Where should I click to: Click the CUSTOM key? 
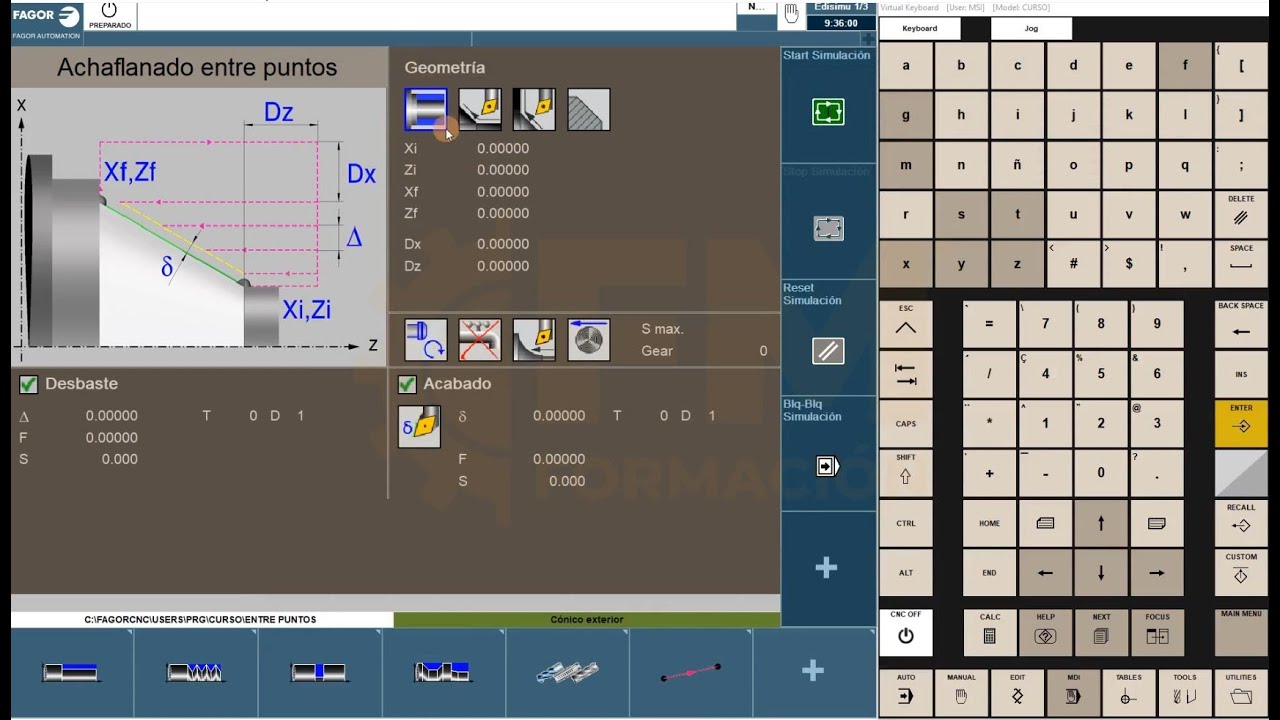pyautogui.click(x=1241, y=573)
